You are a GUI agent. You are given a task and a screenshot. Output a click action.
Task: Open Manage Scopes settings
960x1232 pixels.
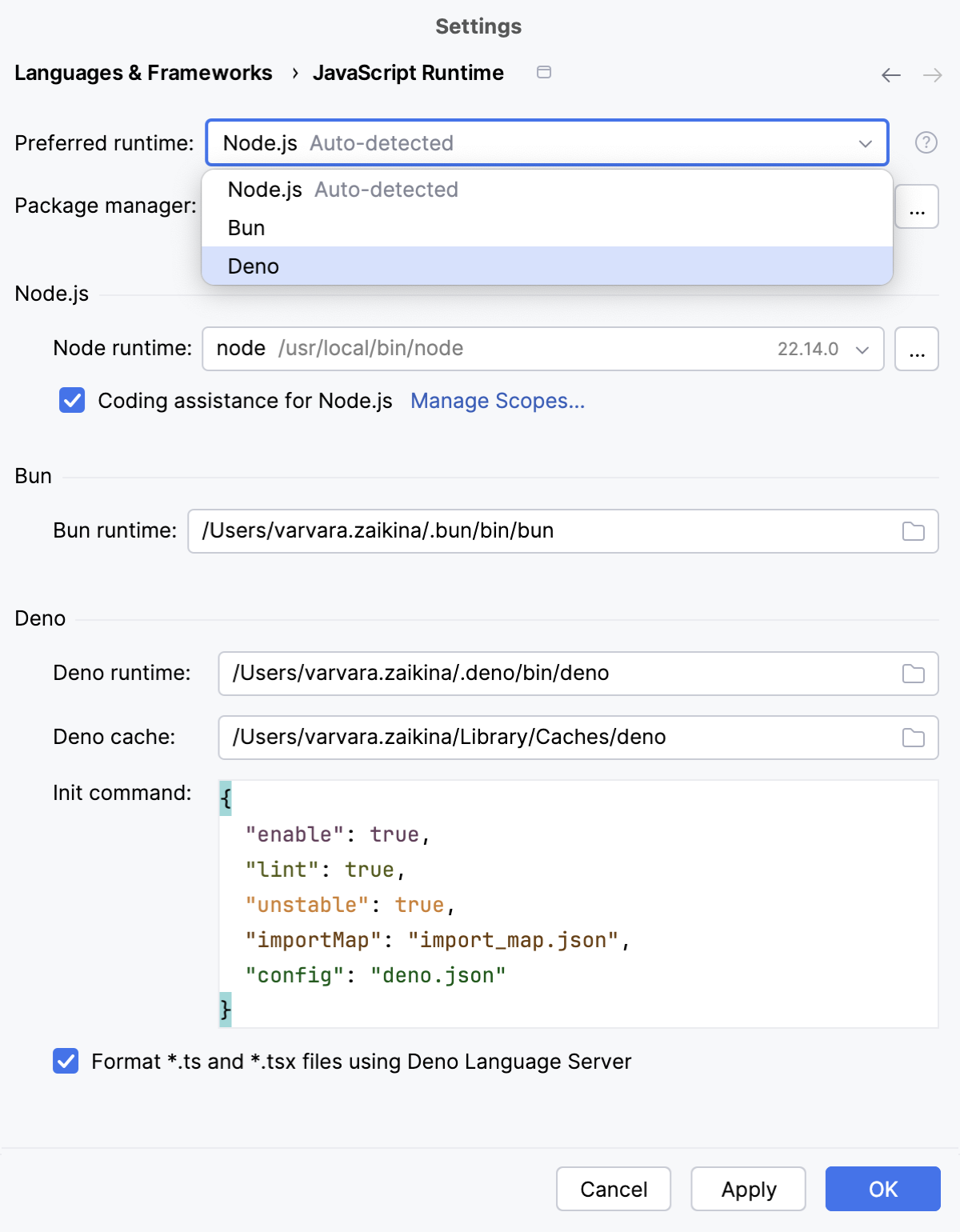[497, 401]
